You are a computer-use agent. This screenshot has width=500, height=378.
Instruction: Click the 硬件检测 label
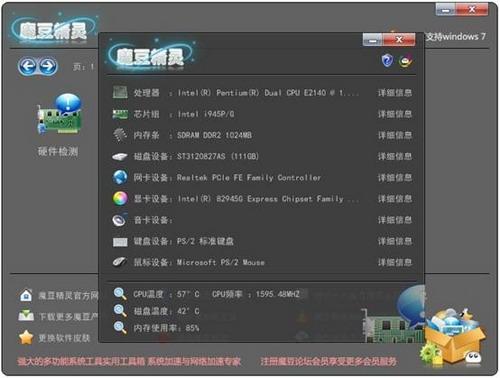coord(58,152)
